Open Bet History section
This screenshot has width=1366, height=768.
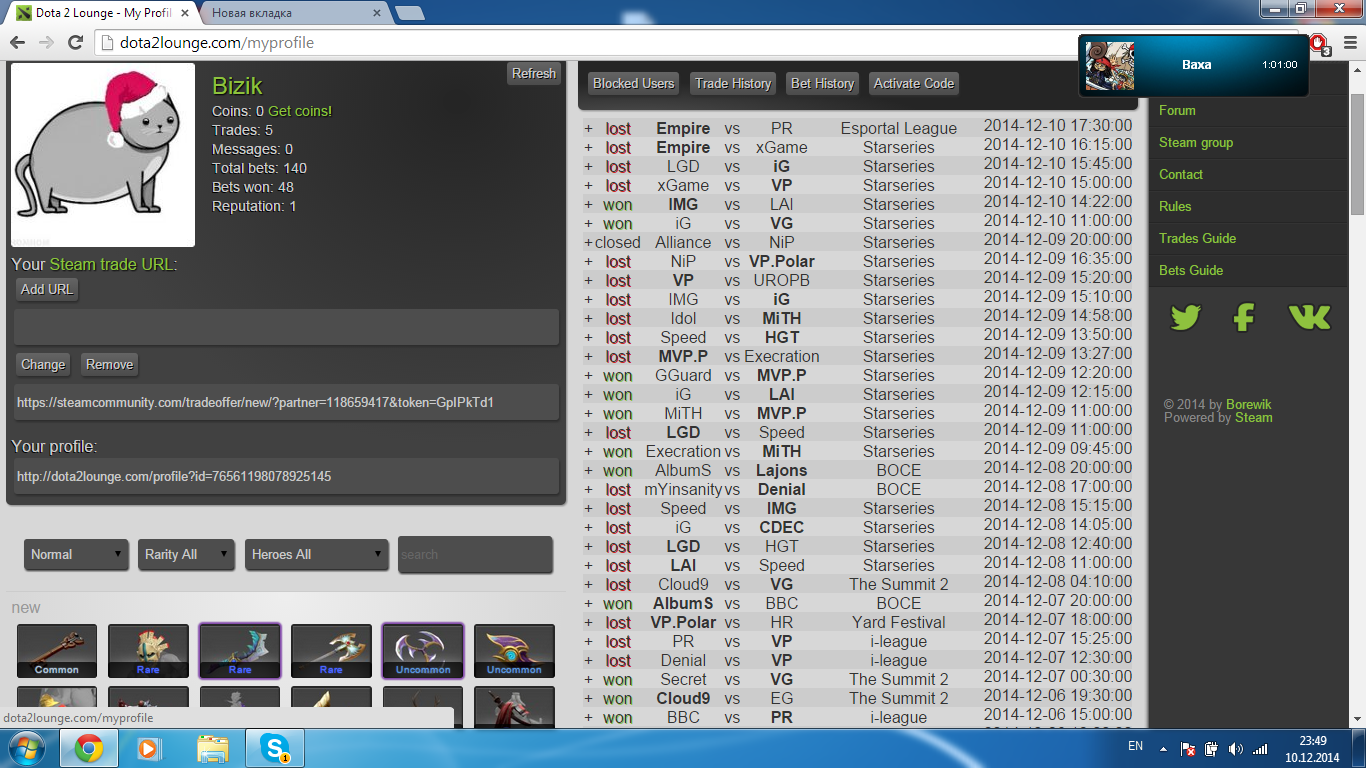822,84
